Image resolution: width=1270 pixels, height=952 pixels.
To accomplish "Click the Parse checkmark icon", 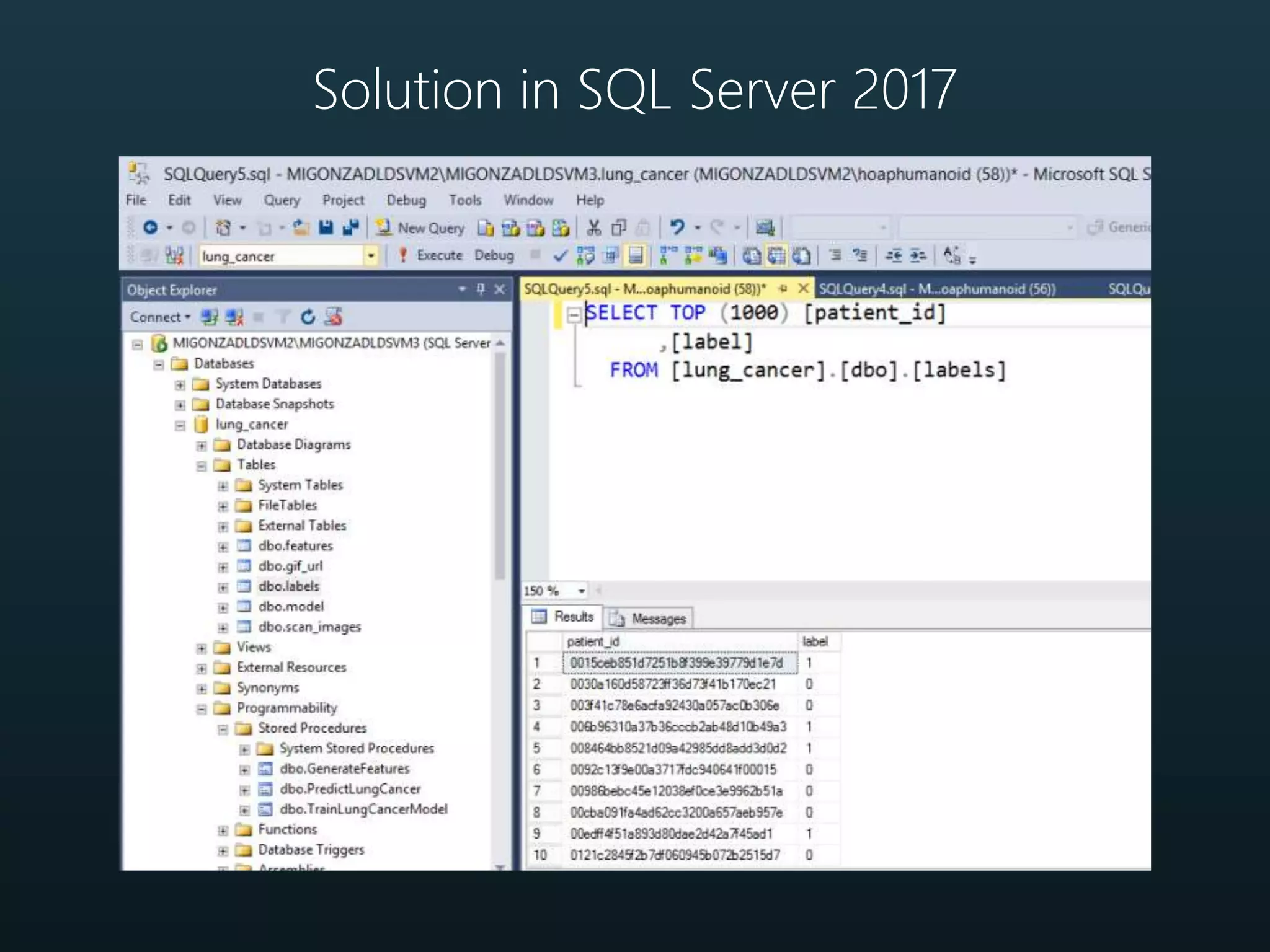I will click(x=560, y=255).
